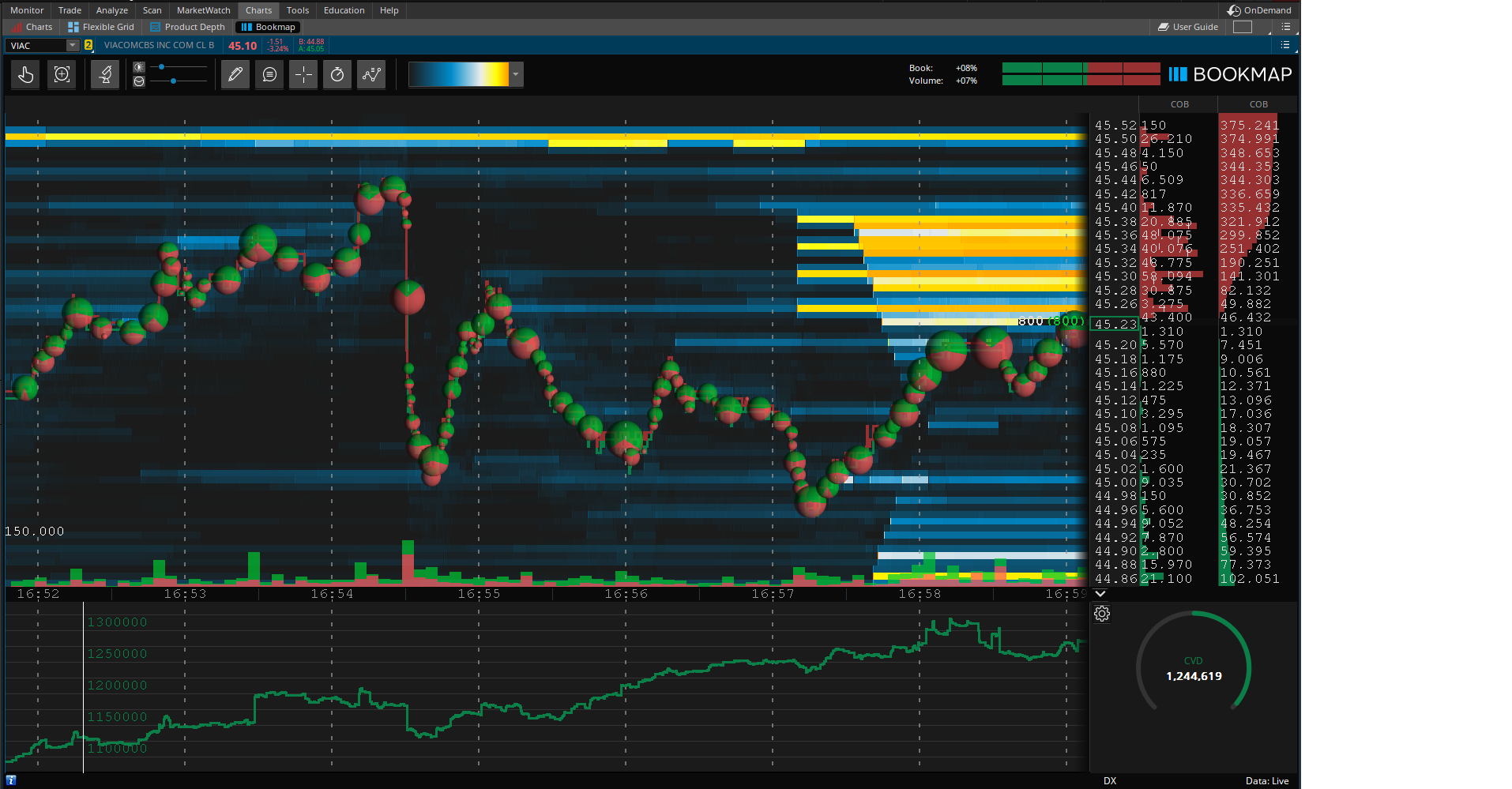
Task: Open the User Guide
Action: [x=1188, y=27]
